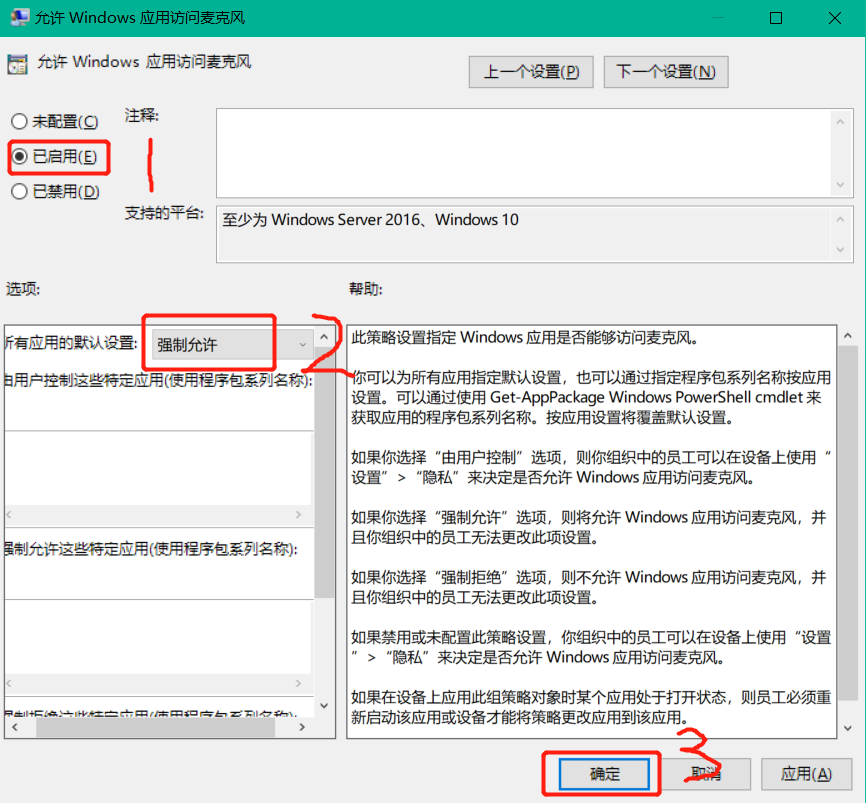Click force-allow list left scroll arrow
This screenshot has width=866, height=803.
point(9,684)
